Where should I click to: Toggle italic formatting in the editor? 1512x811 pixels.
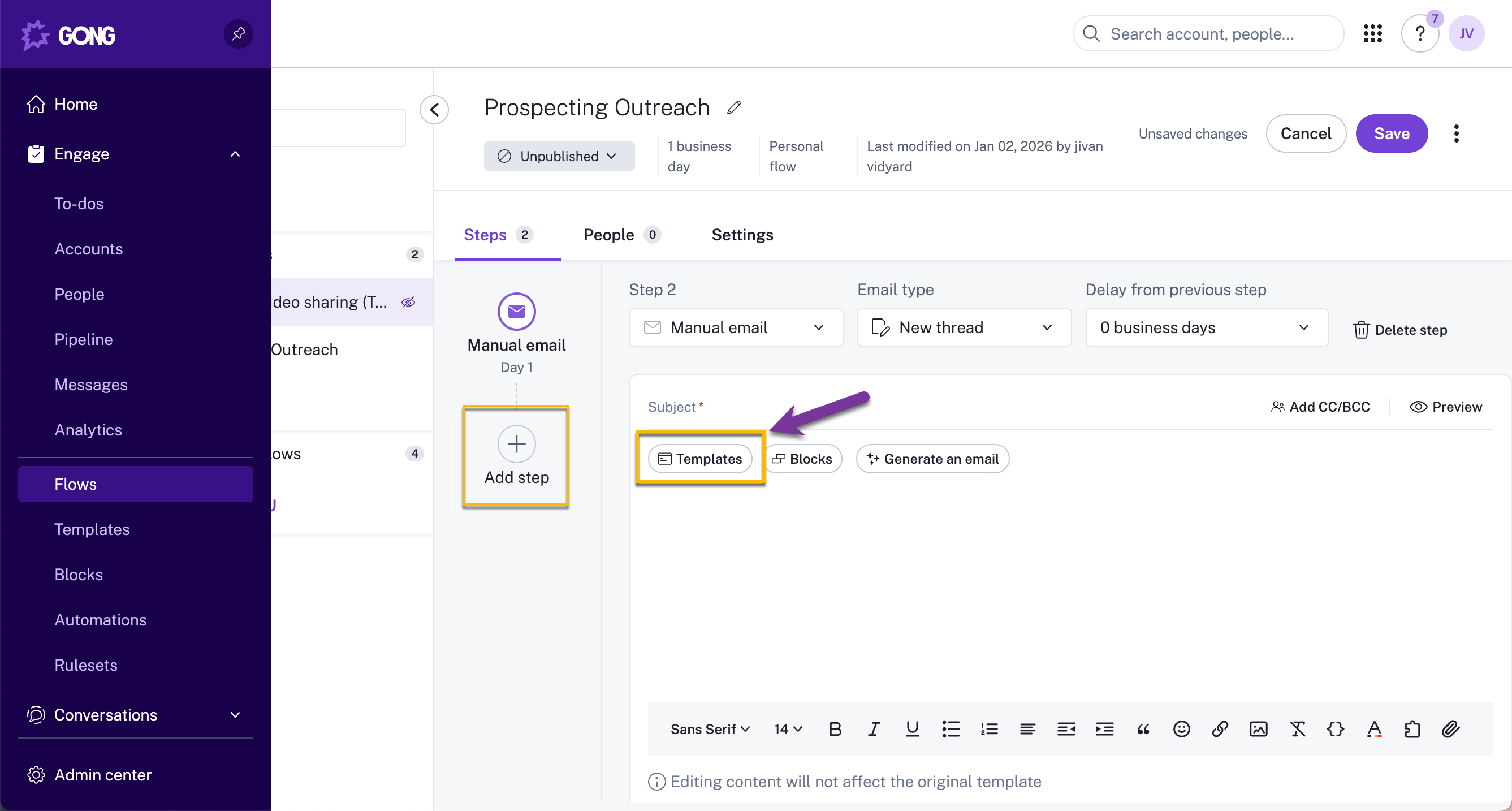pos(874,729)
